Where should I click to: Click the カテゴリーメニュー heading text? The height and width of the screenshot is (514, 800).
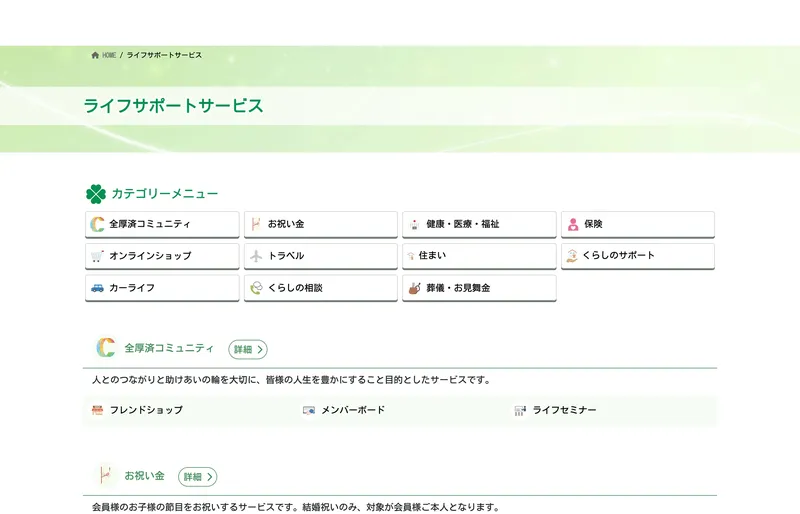(x=165, y=194)
